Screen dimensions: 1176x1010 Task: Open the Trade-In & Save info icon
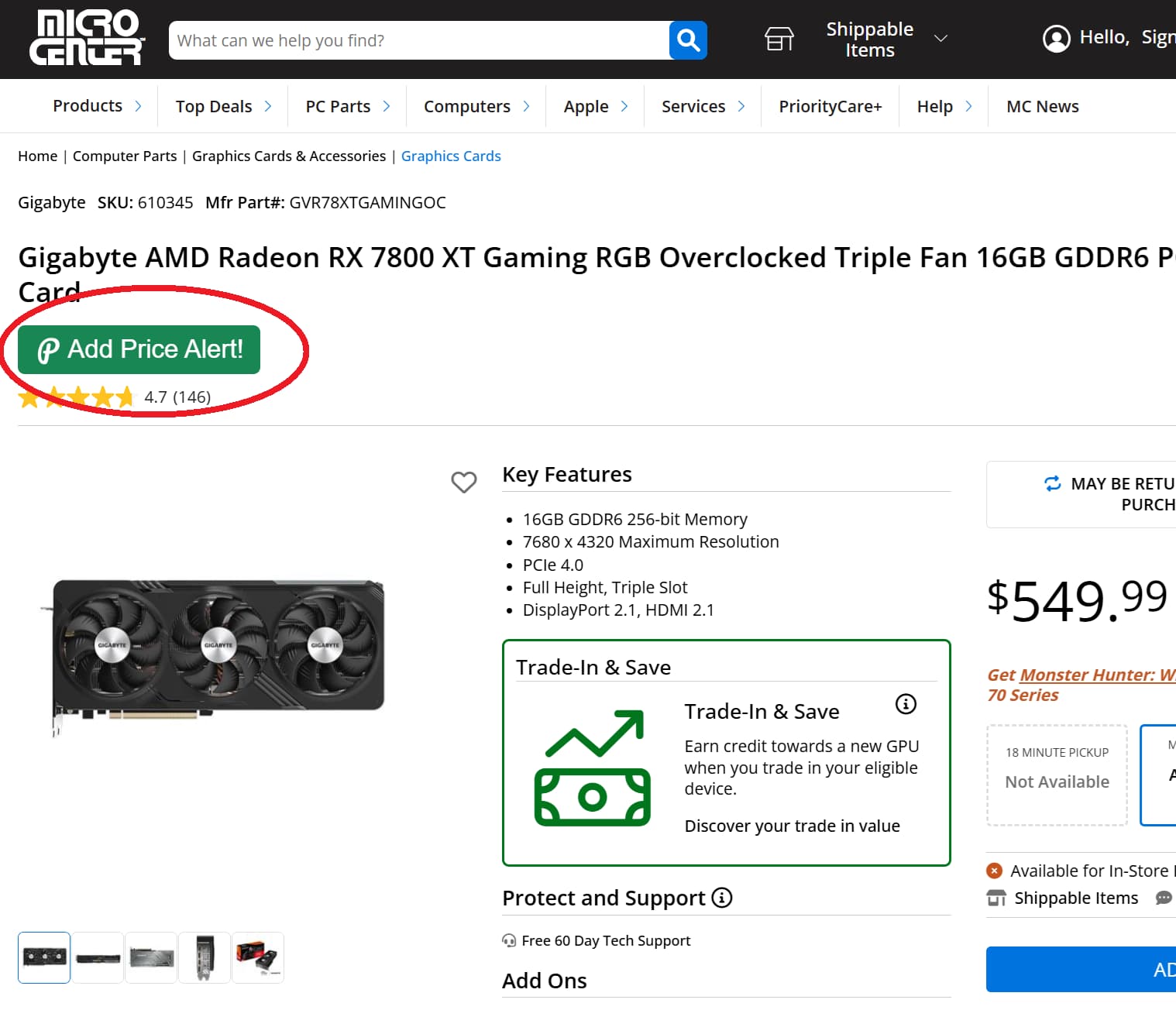[905, 704]
